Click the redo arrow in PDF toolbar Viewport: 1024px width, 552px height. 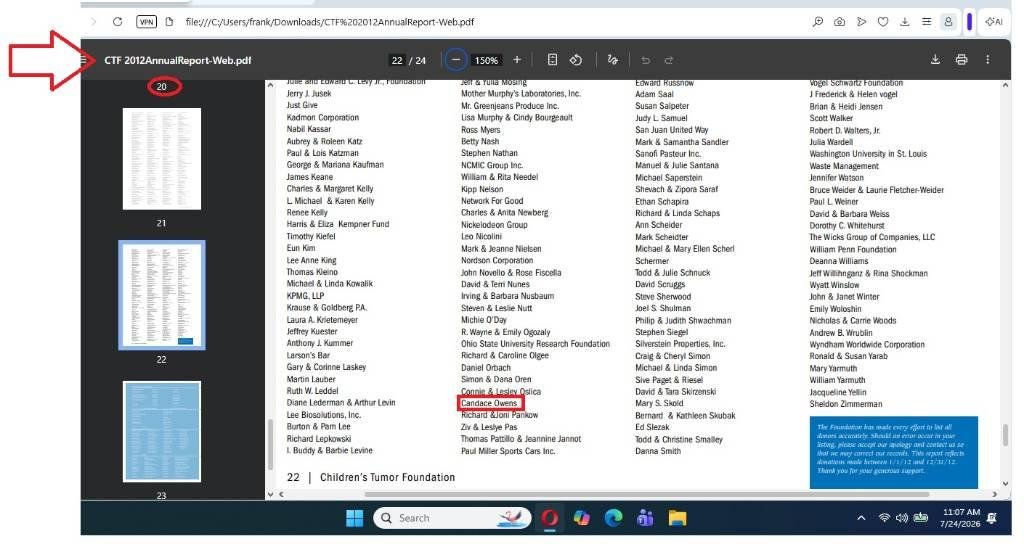[x=669, y=60]
